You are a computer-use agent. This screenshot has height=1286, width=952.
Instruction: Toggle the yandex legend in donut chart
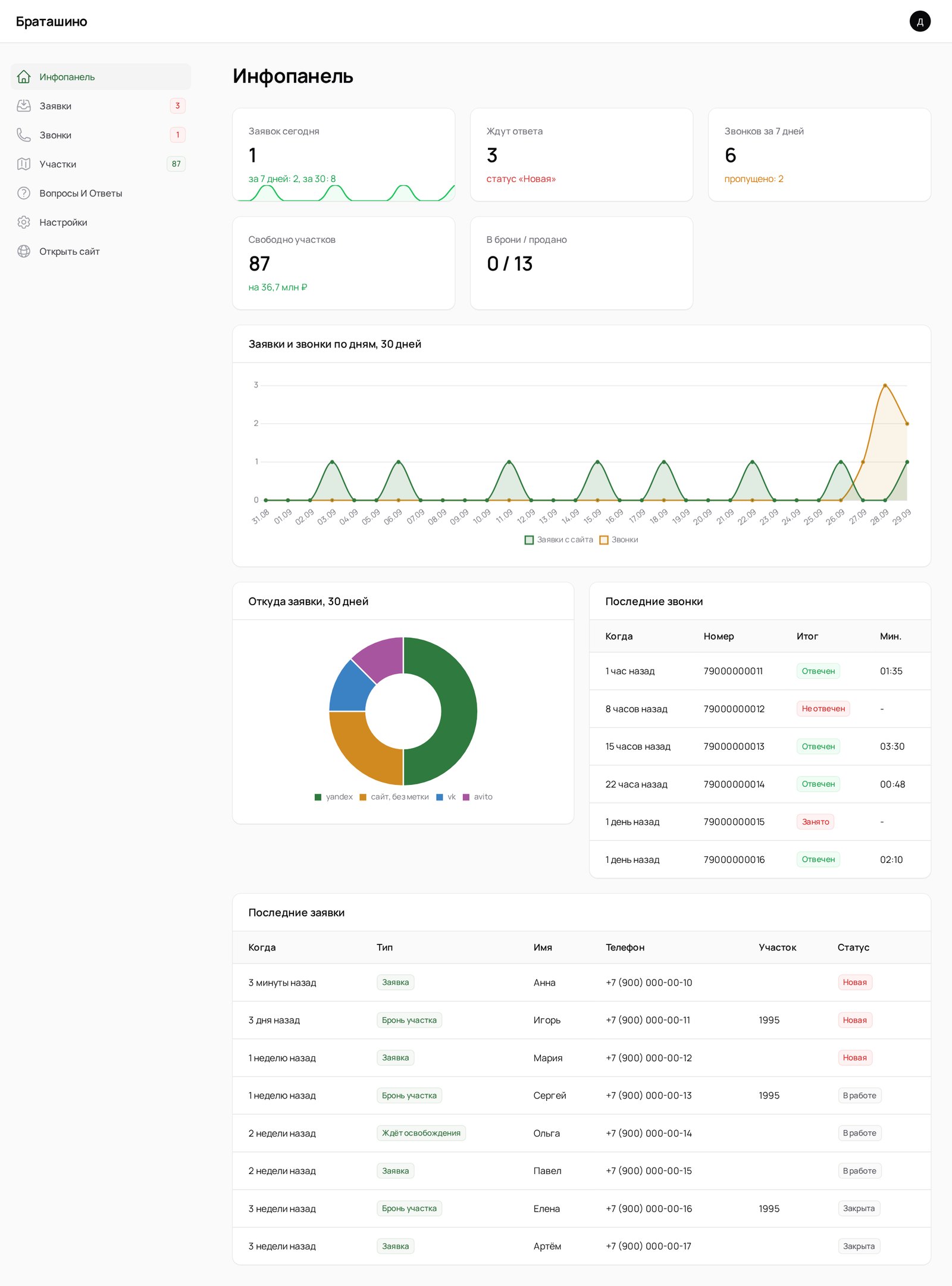(333, 797)
